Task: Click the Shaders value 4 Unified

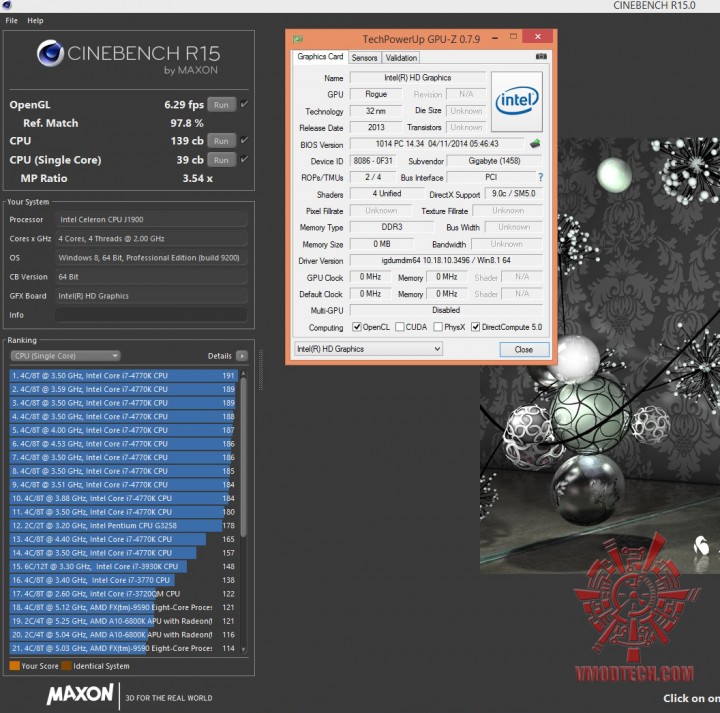Action: click(x=386, y=194)
